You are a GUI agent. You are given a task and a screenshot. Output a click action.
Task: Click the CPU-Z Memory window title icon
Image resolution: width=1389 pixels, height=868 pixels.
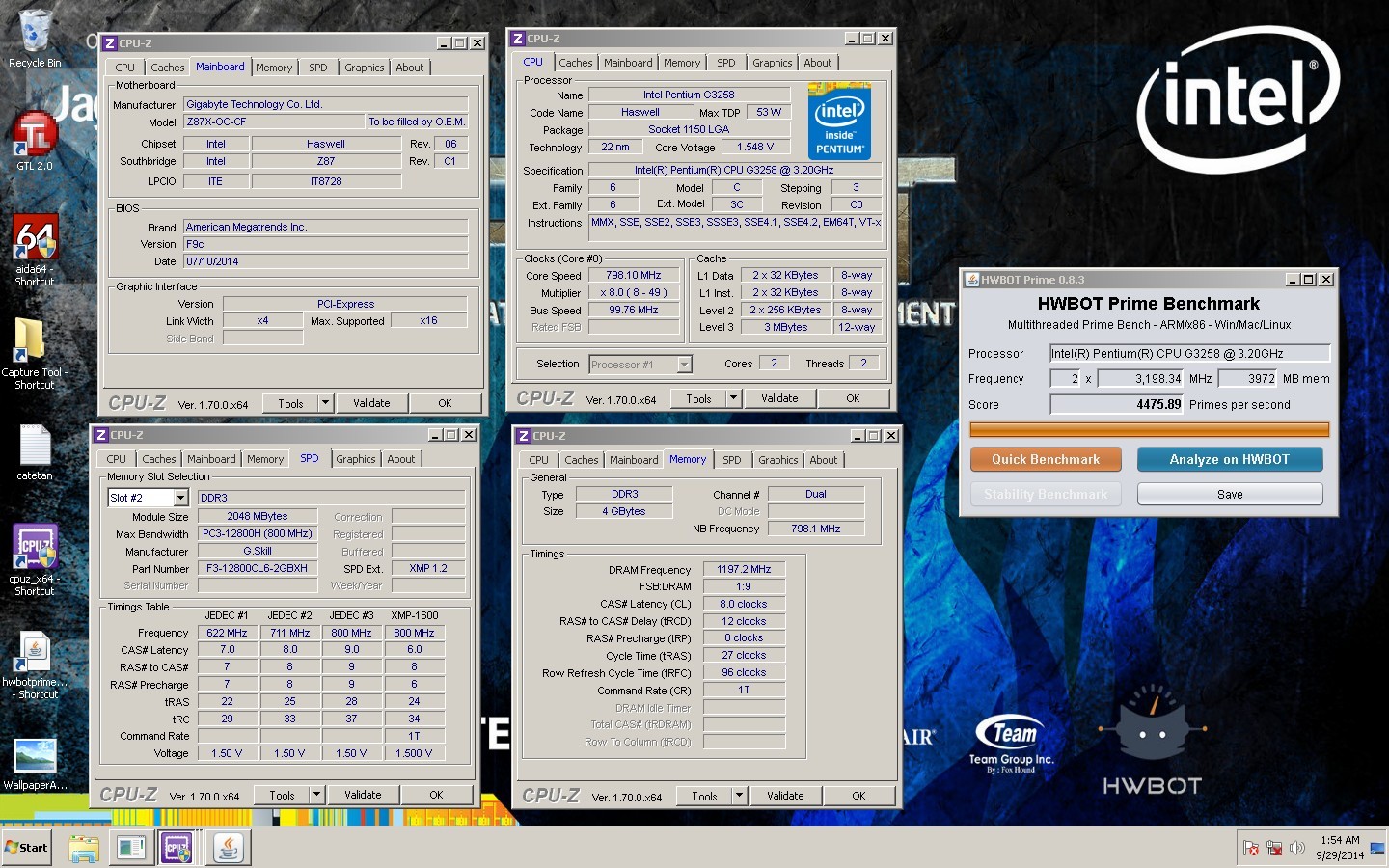523,436
